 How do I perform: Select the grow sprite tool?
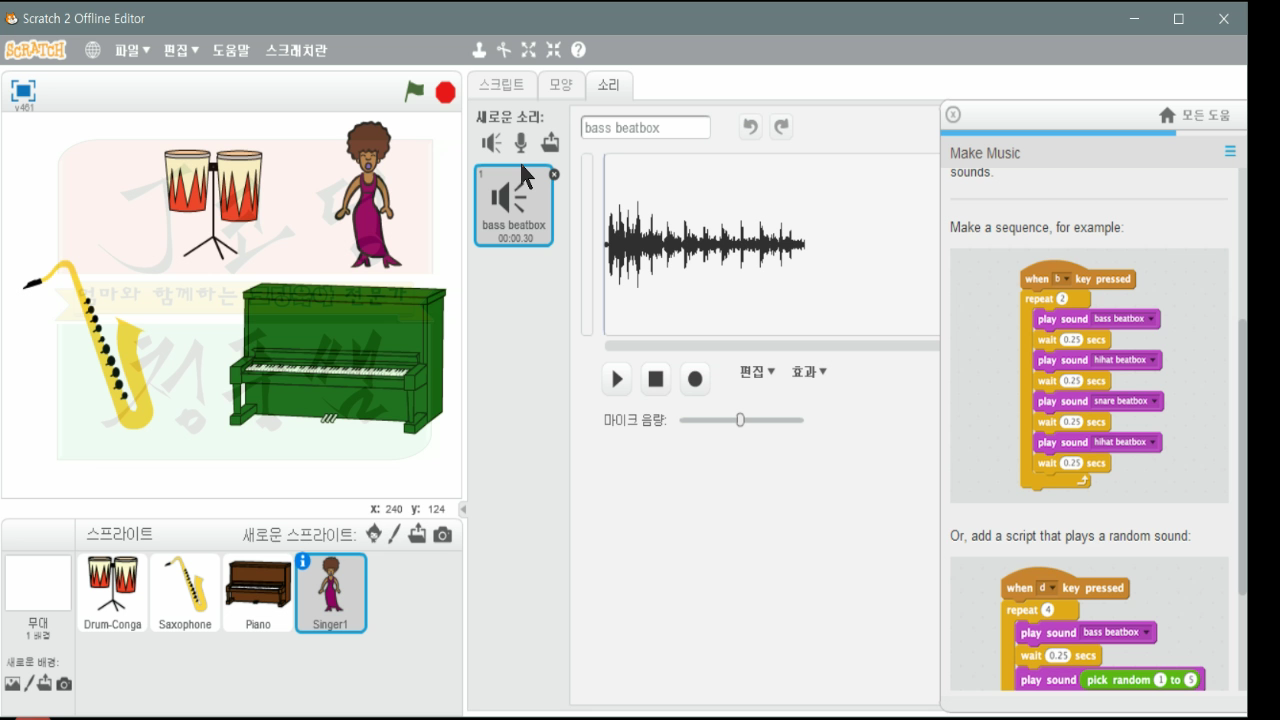pyautogui.click(x=528, y=50)
